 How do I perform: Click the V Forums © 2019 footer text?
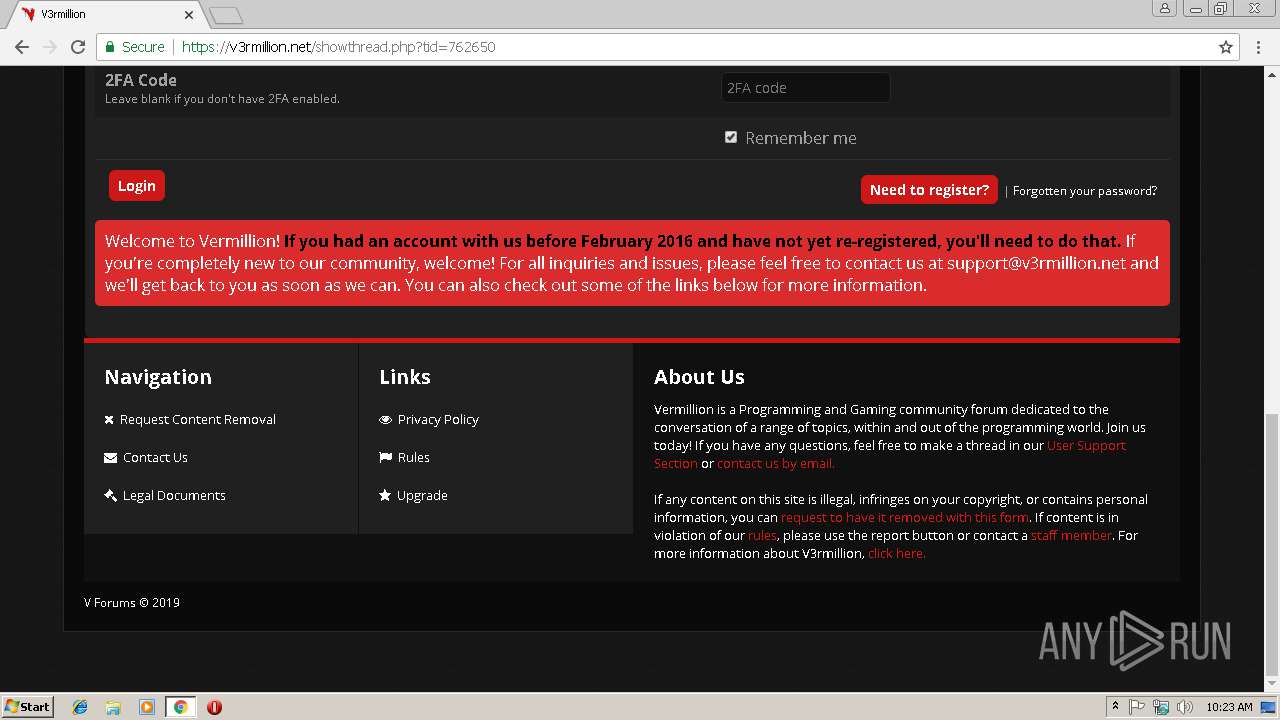click(x=132, y=603)
